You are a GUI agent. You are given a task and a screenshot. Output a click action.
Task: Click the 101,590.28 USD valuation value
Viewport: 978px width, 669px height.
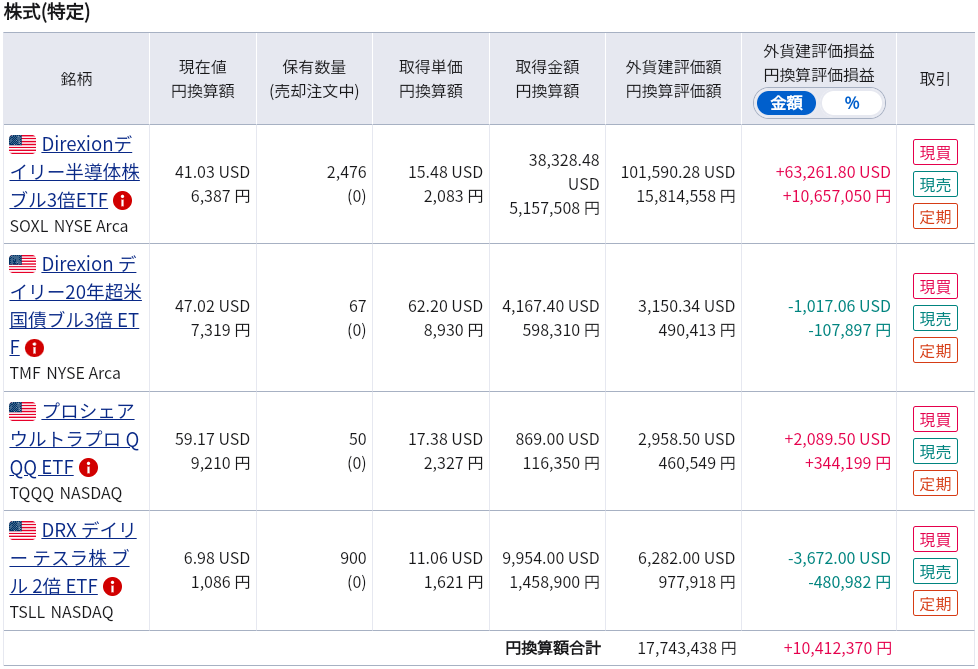point(678,172)
